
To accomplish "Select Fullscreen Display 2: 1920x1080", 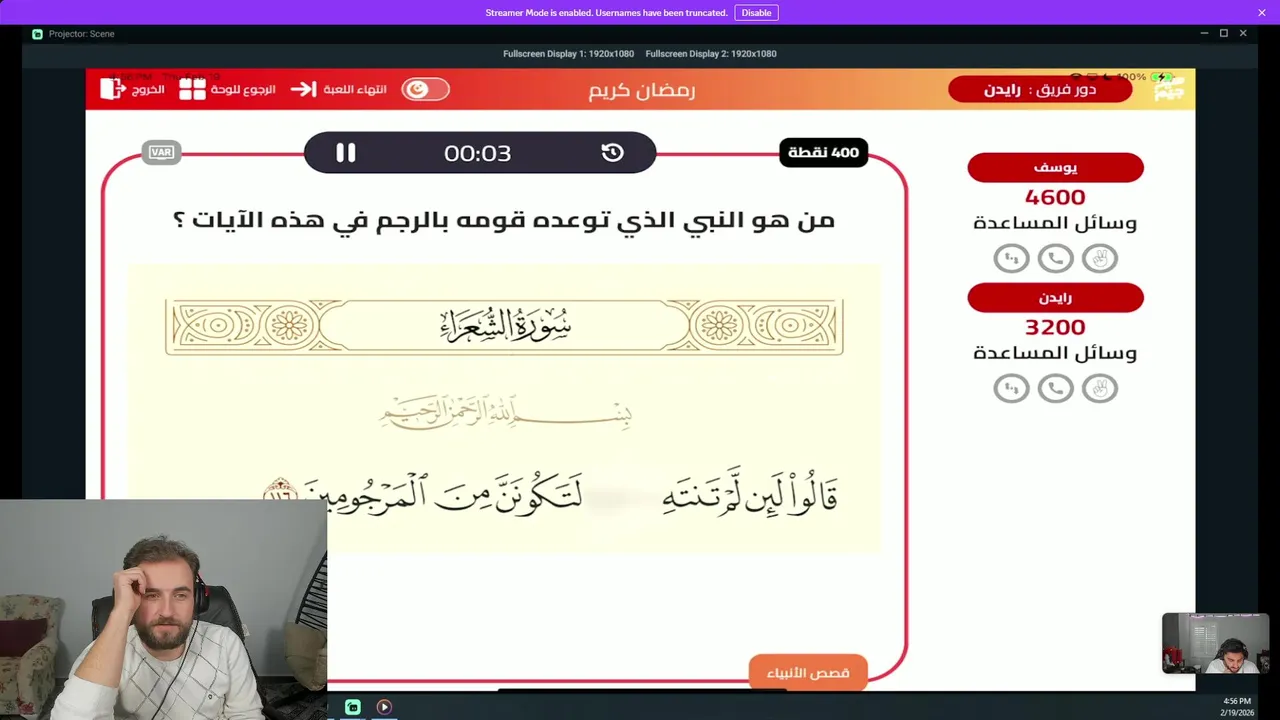I will [711, 54].
